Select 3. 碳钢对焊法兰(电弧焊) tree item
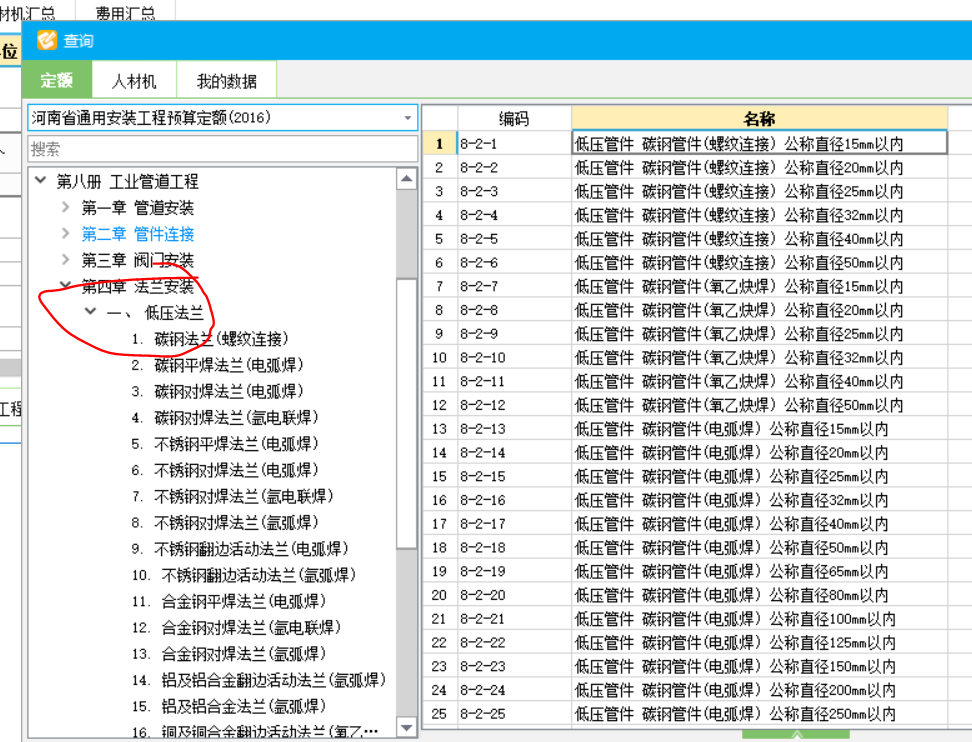 click(218, 391)
